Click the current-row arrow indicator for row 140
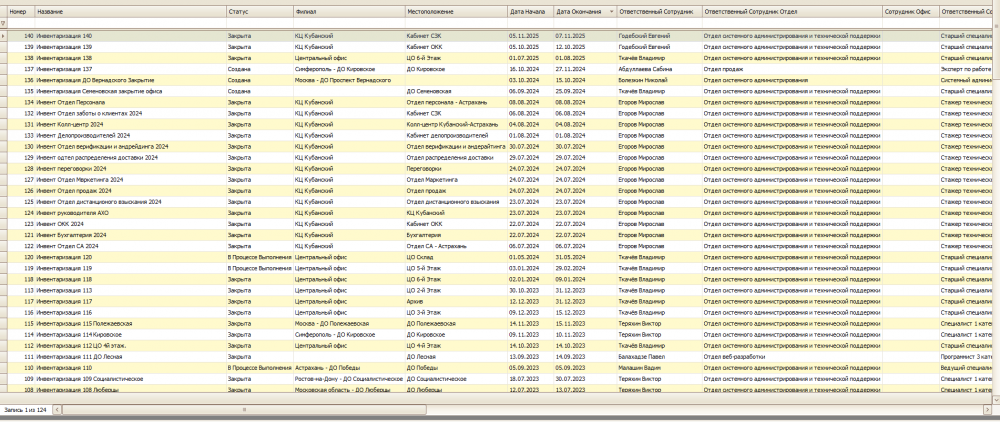 pyautogui.click(x=3, y=36)
